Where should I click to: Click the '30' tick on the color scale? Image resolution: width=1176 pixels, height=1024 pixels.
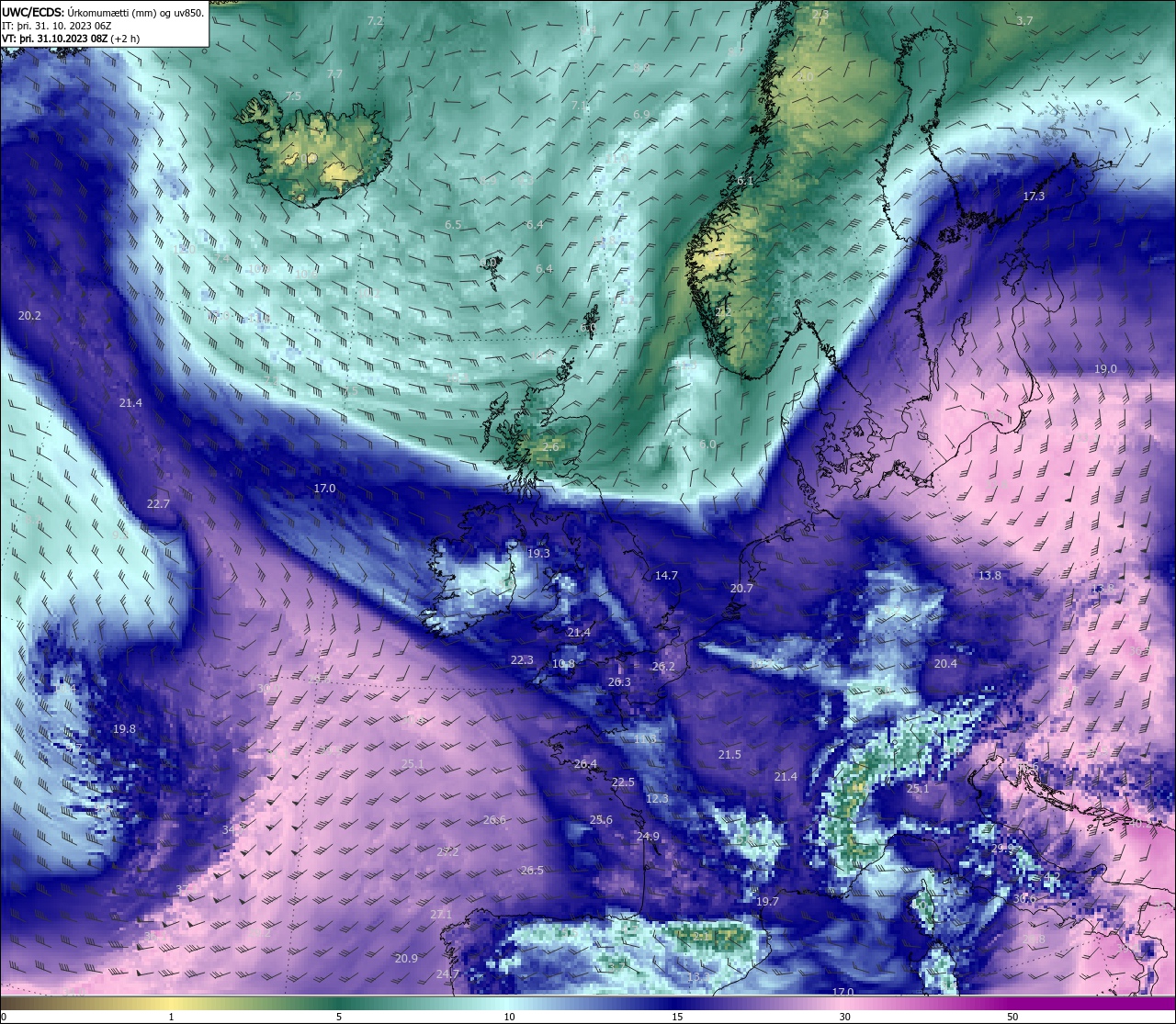coord(844,1017)
